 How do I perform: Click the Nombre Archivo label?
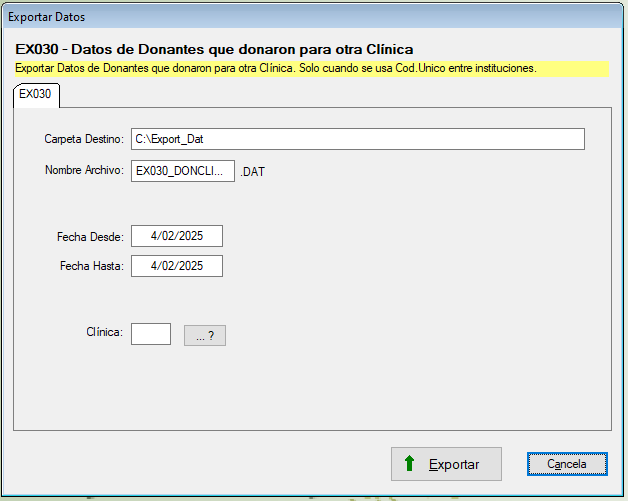coord(83,170)
